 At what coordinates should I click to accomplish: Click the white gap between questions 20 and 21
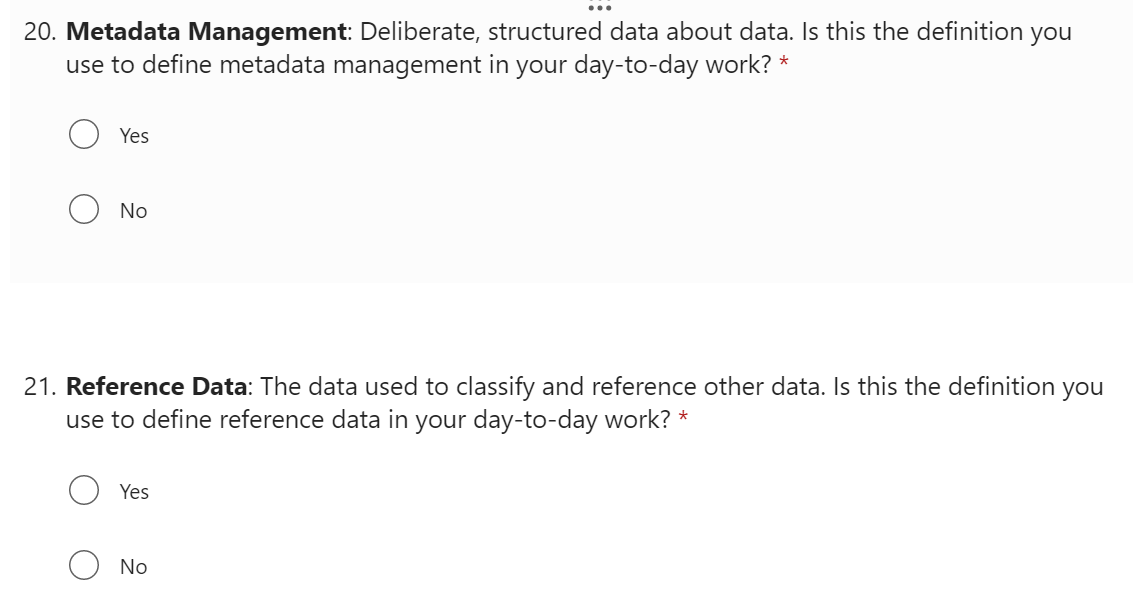click(x=566, y=318)
